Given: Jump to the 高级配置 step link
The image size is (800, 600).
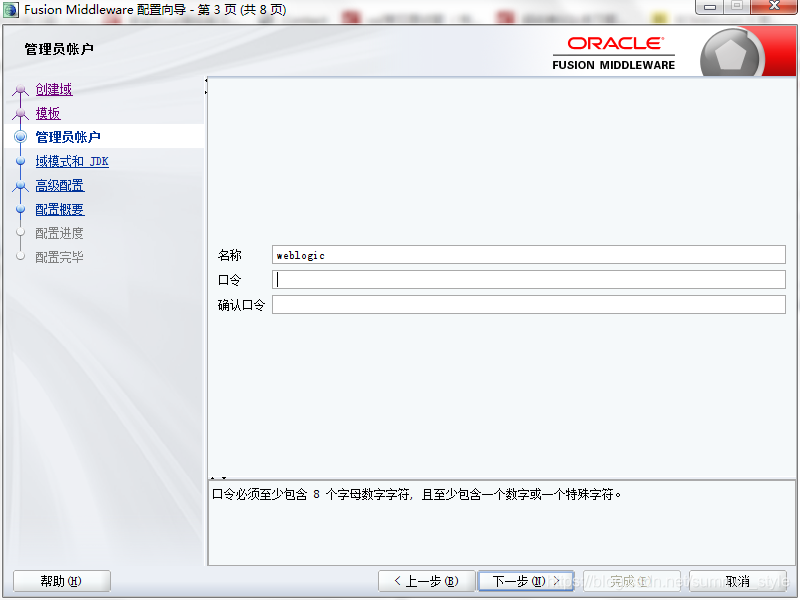Looking at the screenshot, I should point(60,185).
